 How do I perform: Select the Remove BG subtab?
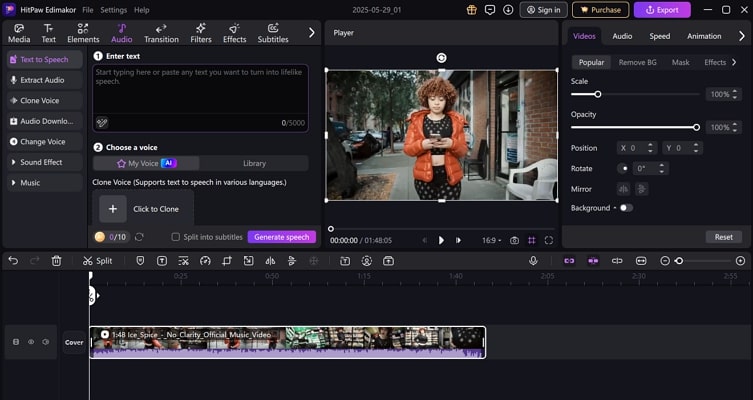(637, 62)
